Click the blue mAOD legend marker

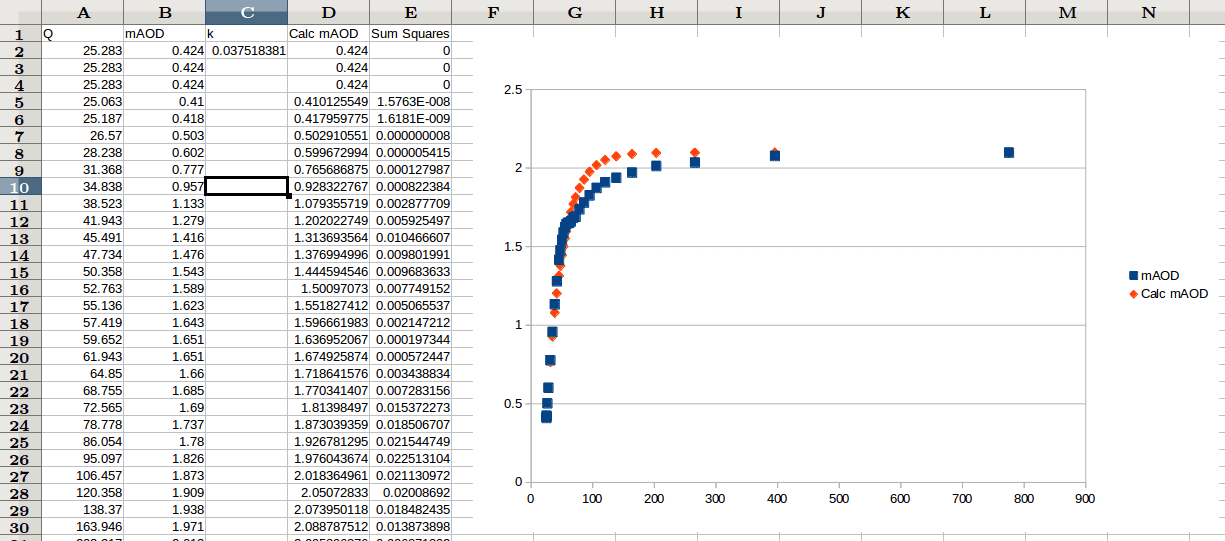point(1133,276)
